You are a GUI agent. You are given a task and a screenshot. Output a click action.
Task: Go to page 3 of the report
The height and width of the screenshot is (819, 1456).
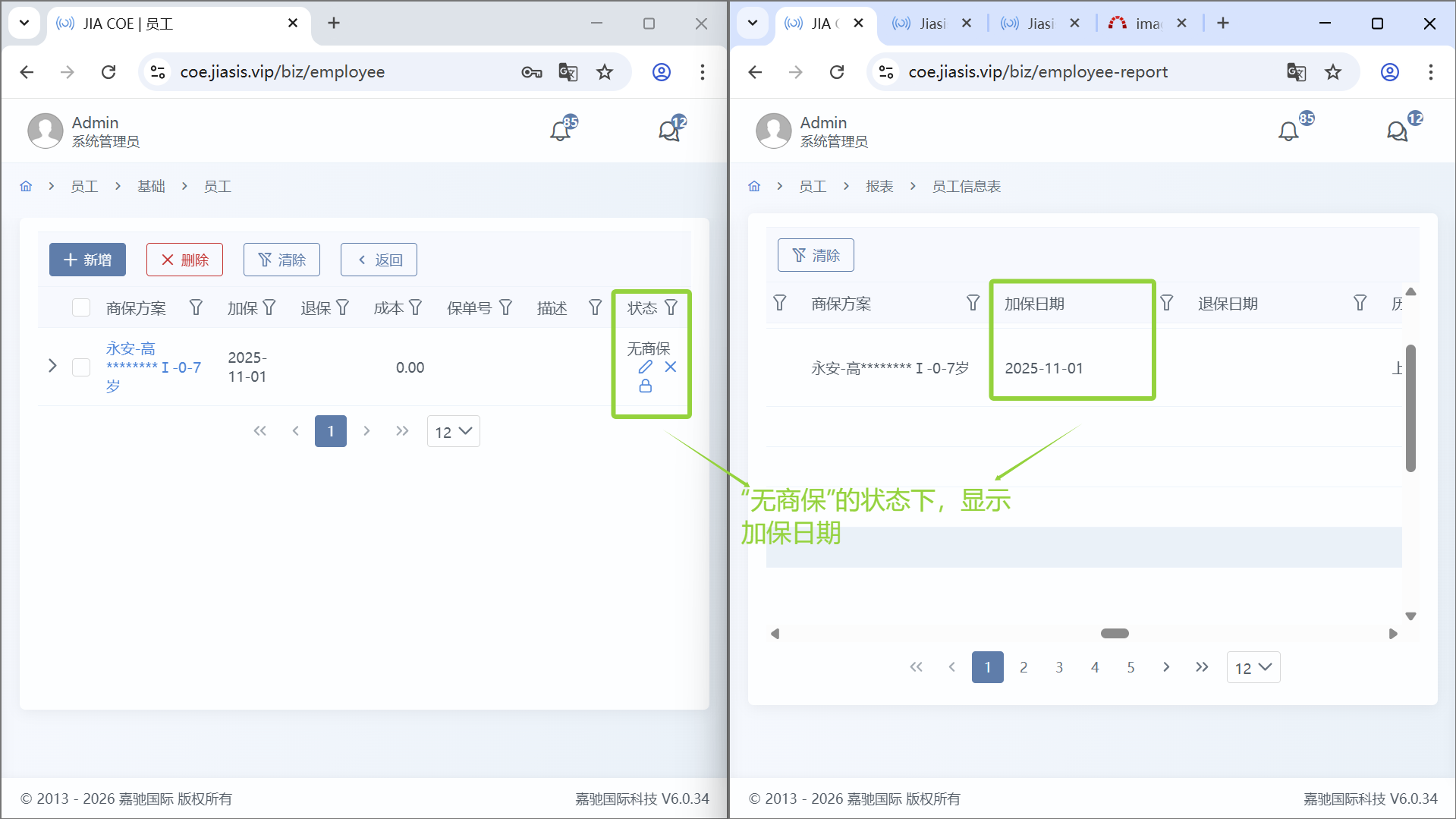pos(1059,668)
